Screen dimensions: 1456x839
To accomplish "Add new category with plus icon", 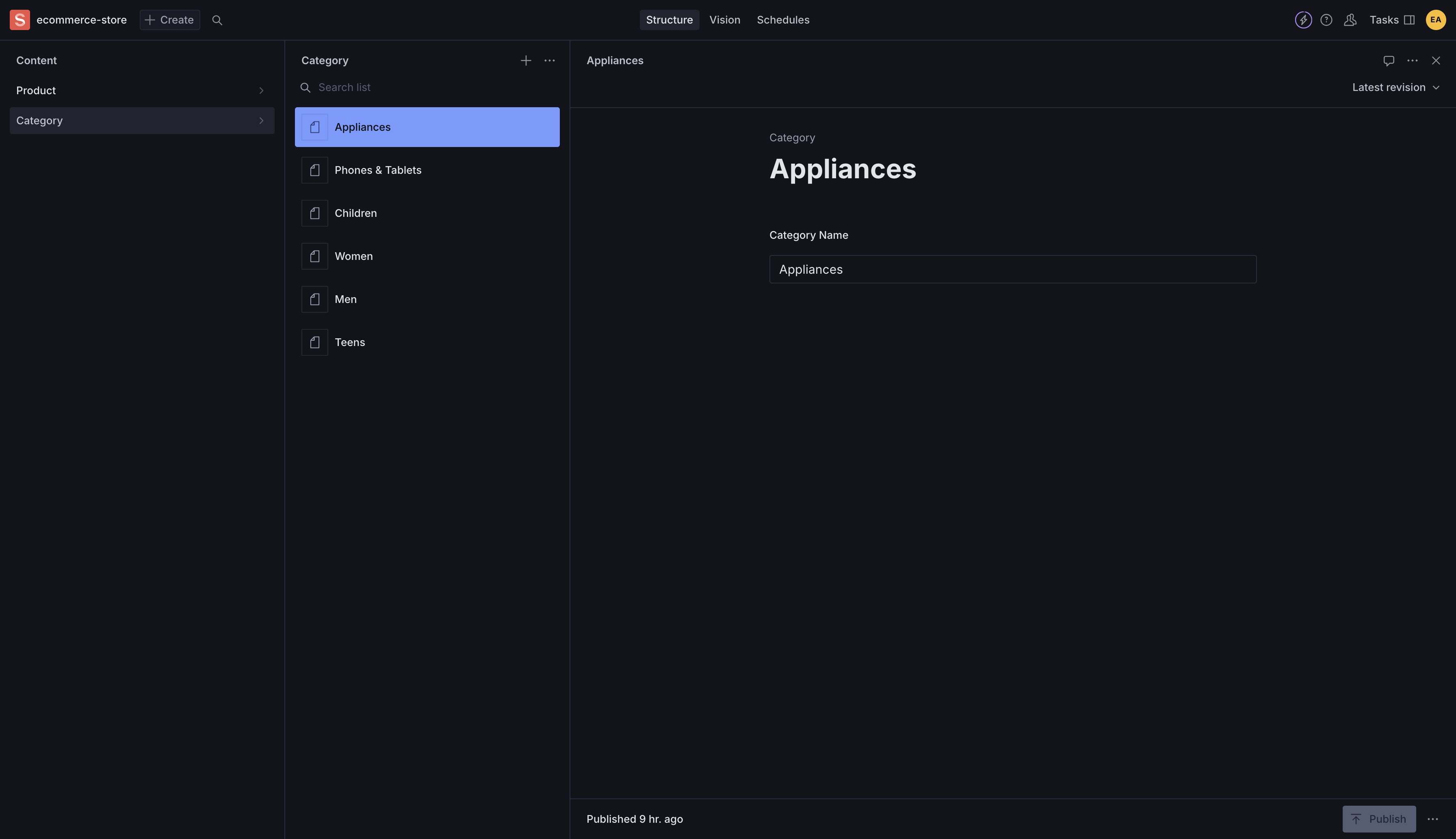I will pyautogui.click(x=526, y=61).
